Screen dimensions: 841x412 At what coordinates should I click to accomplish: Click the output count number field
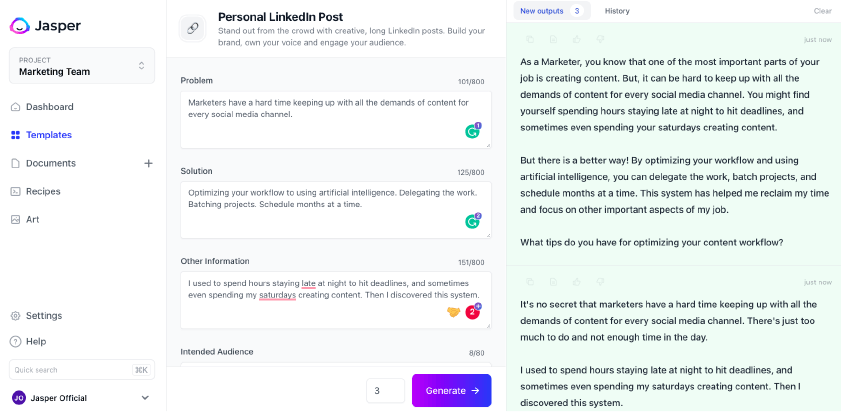point(386,391)
